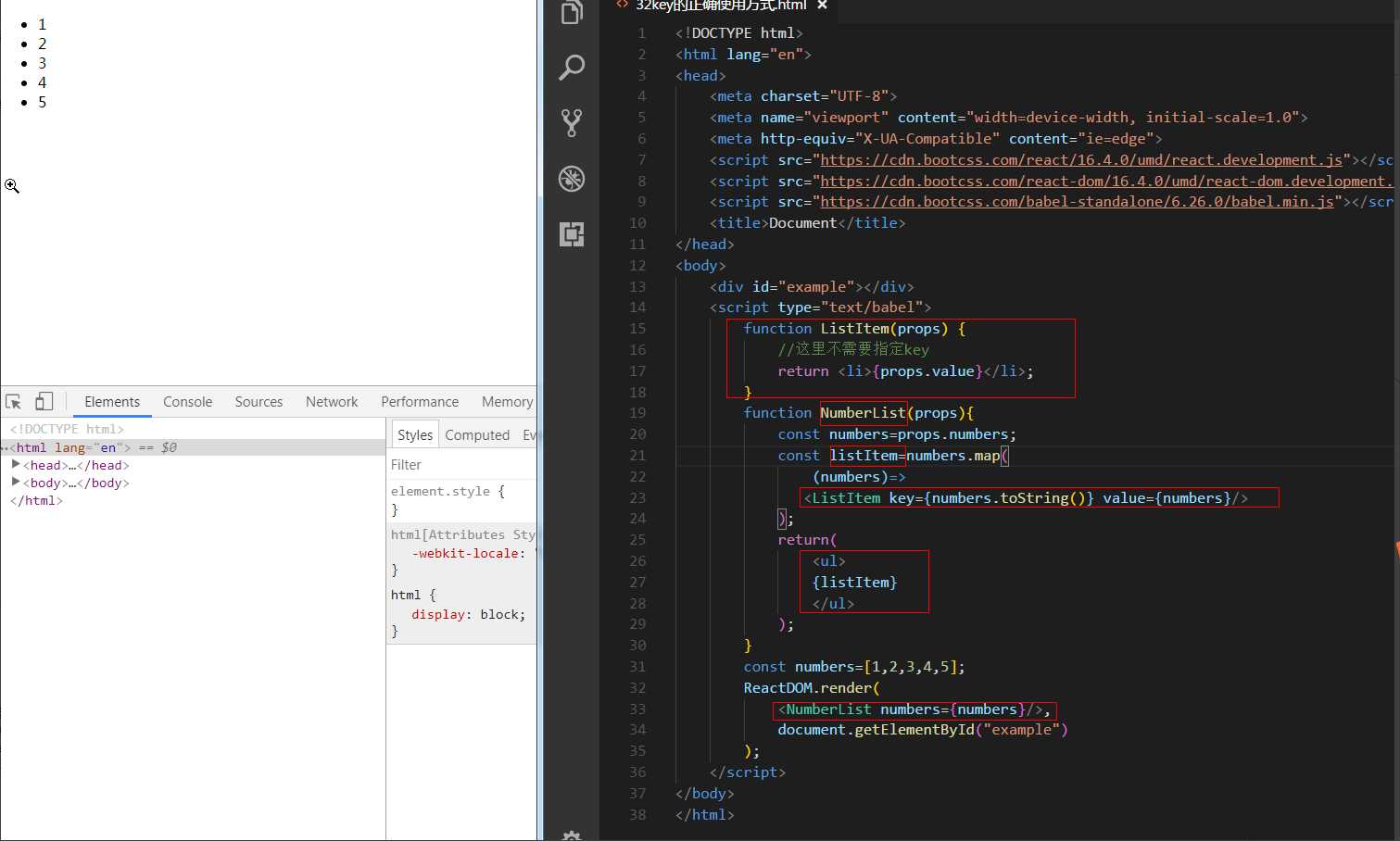Open the Debug view in activity bar

click(572, 178)
